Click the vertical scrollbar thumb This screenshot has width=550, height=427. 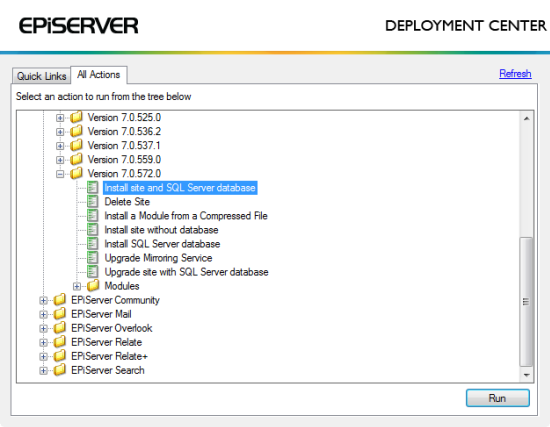pos(526,302)
